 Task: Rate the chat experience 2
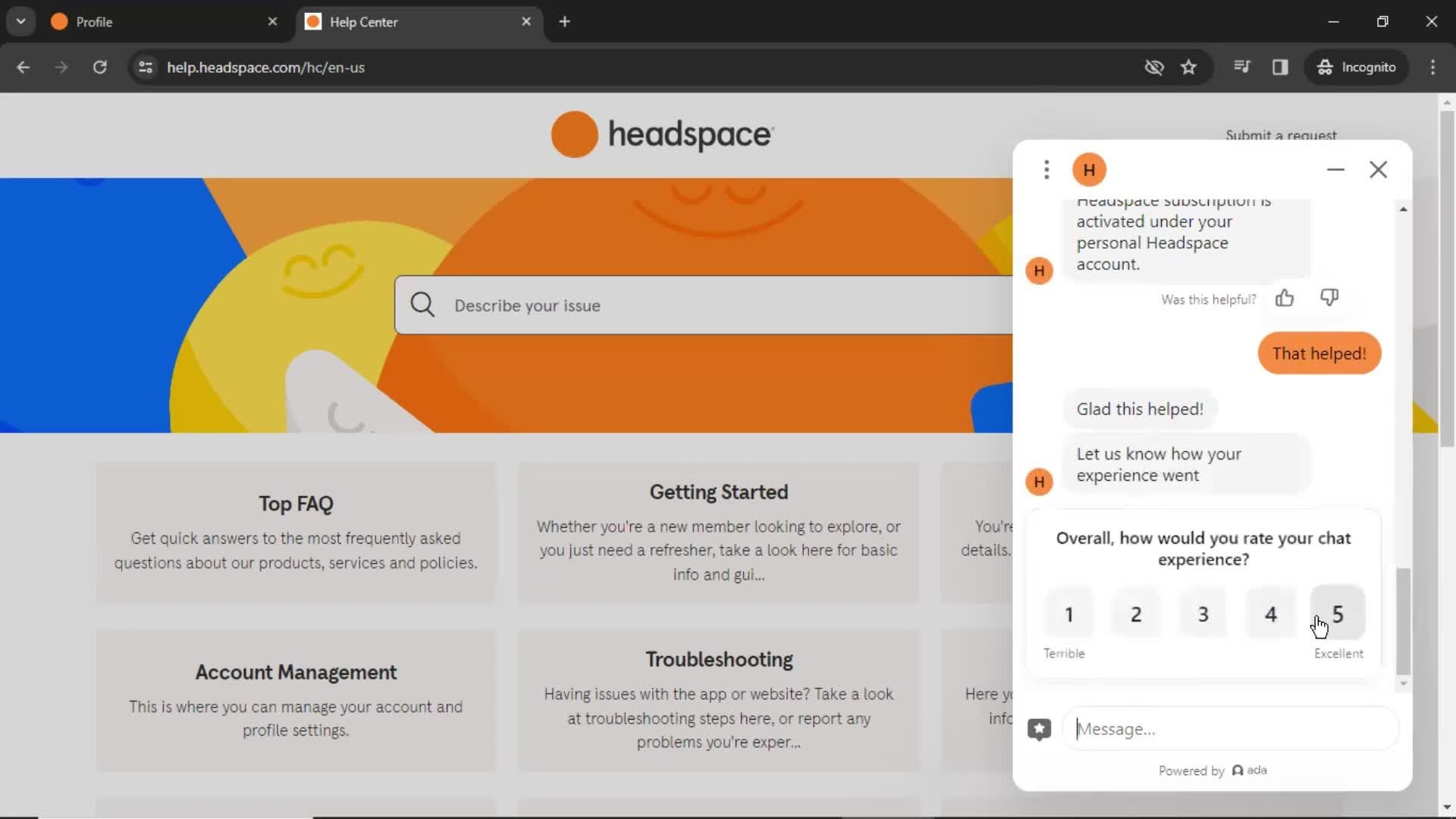[1136, 613]
